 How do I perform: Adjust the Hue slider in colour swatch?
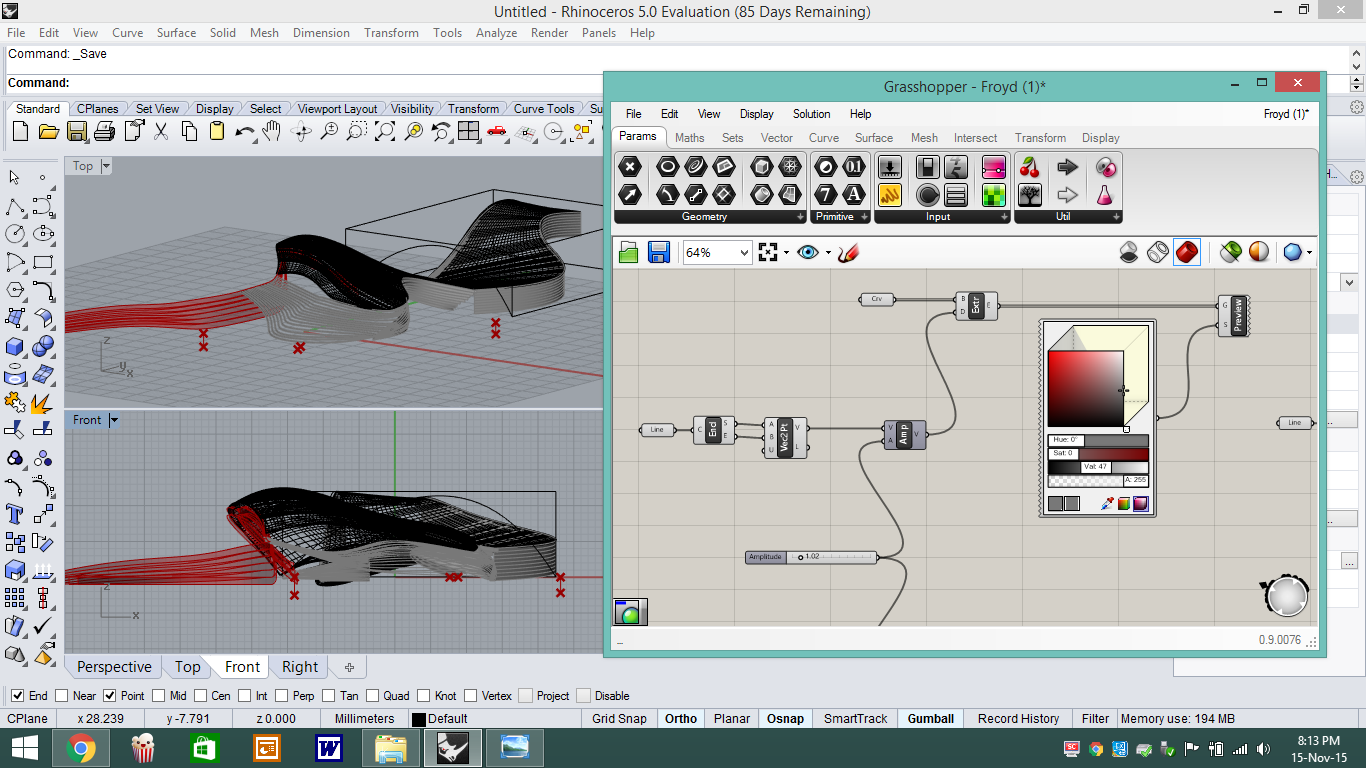pos(1098,440)
